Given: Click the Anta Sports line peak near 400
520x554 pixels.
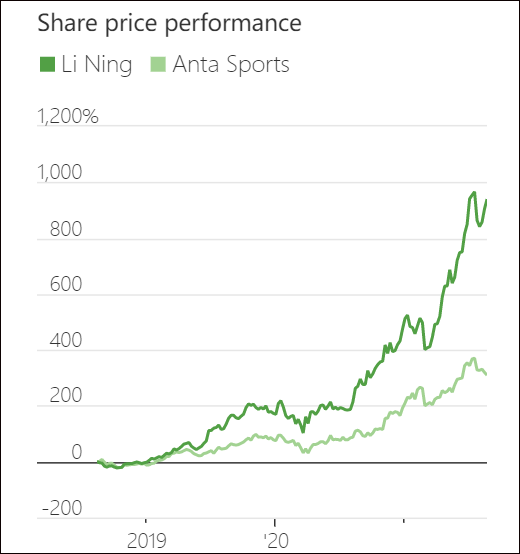Looking at the screenshot, I should click(474, 359).
